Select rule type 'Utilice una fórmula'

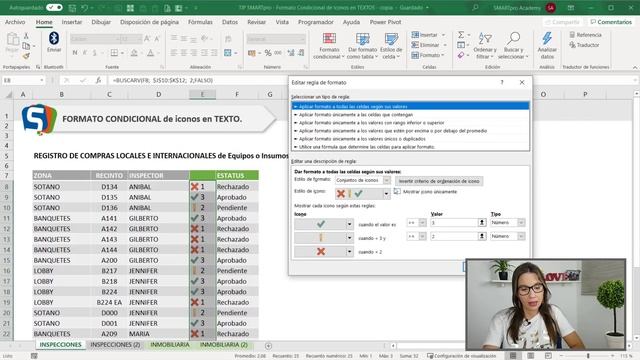[x=366, y=147]
